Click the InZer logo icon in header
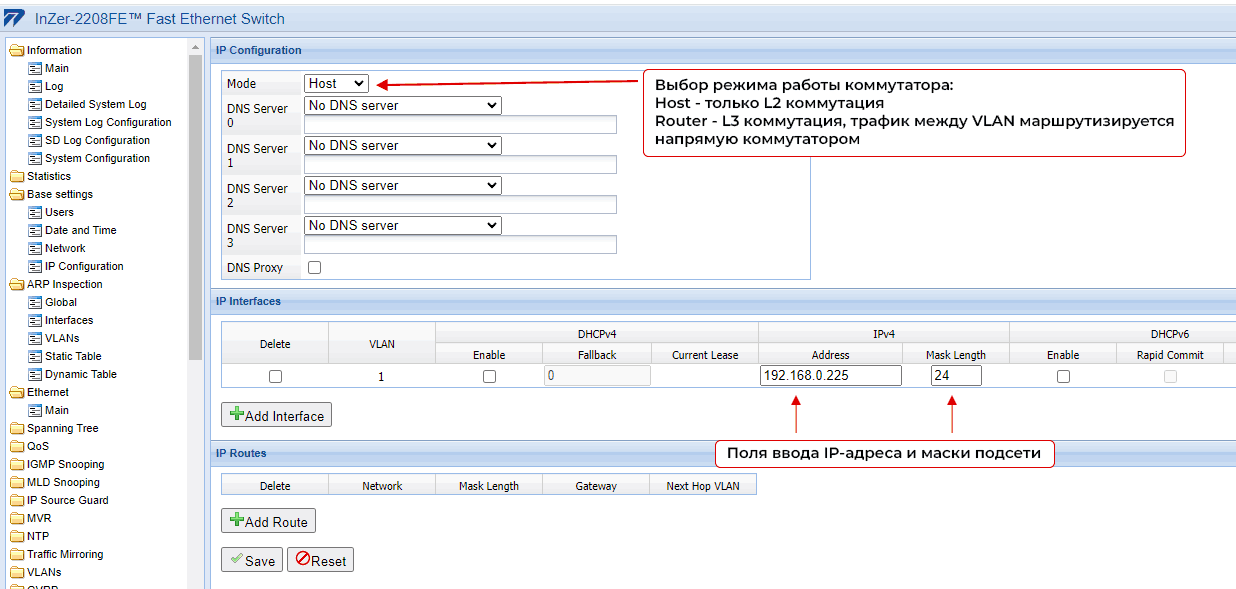This screenshot has height=589, width=1236. coord(14,18)
